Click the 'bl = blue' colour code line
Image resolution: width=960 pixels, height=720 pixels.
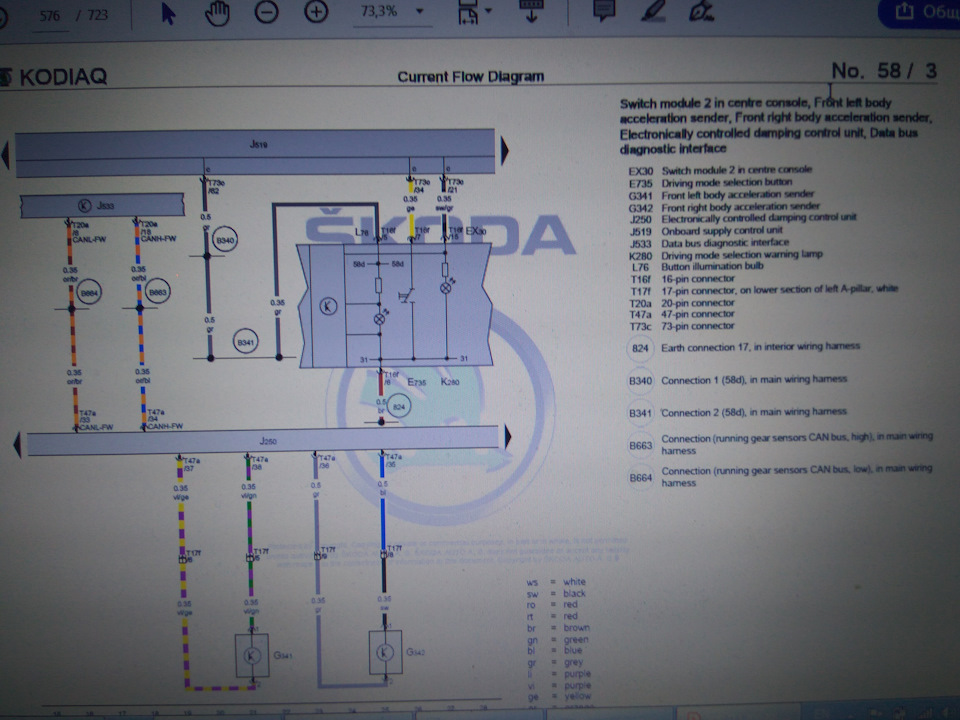[555, 650]
